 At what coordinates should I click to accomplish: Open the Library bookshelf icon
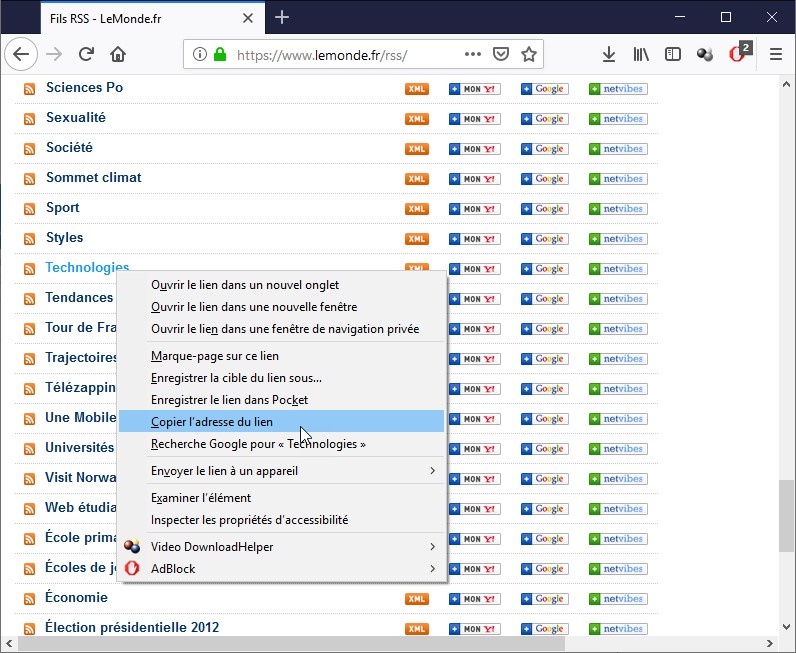[x=640, y=54]
